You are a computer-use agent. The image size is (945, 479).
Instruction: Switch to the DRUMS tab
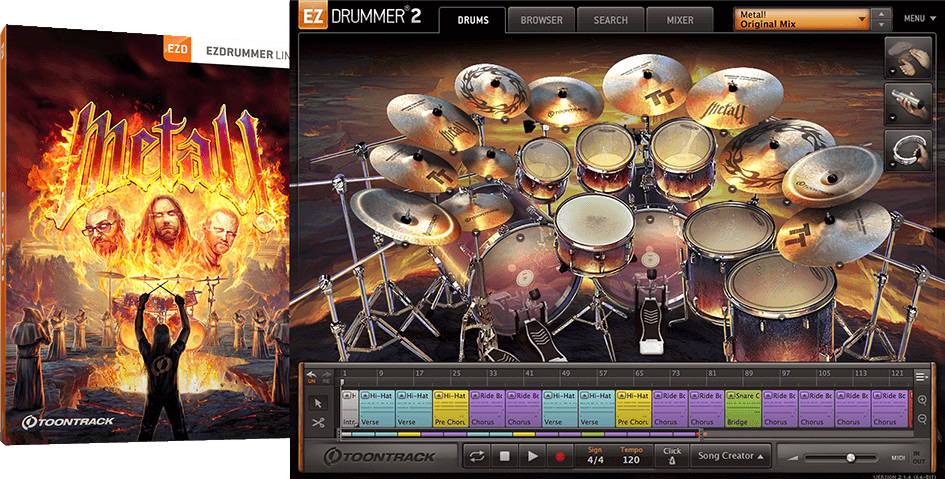click(x=473, y=20)
